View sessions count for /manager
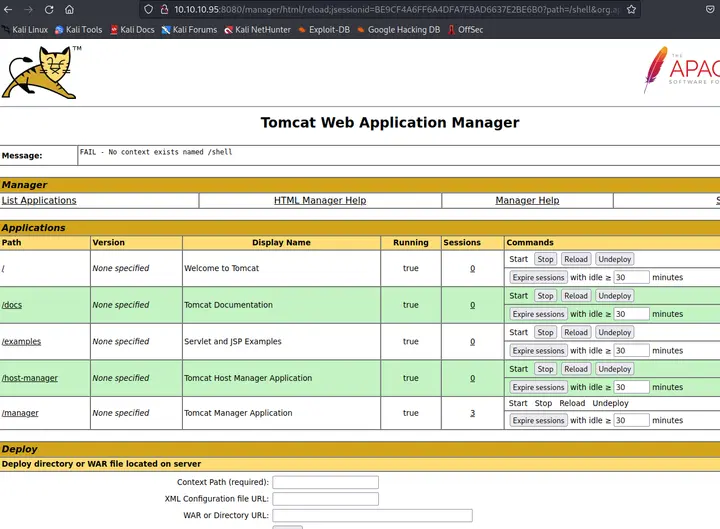Image resolution: width=720 pixels, height=529 pixels. coord(472,413)
